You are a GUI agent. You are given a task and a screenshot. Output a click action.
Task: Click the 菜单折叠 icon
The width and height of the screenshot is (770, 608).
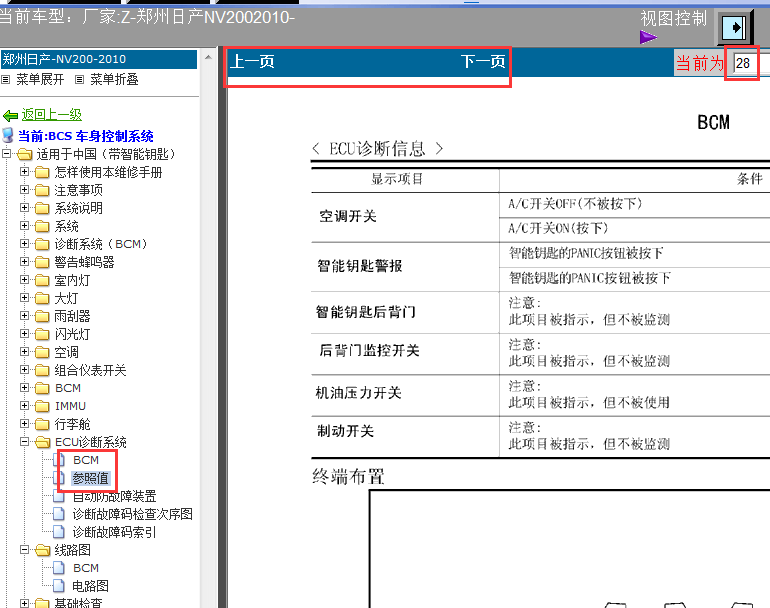click(x=79, y=79)
